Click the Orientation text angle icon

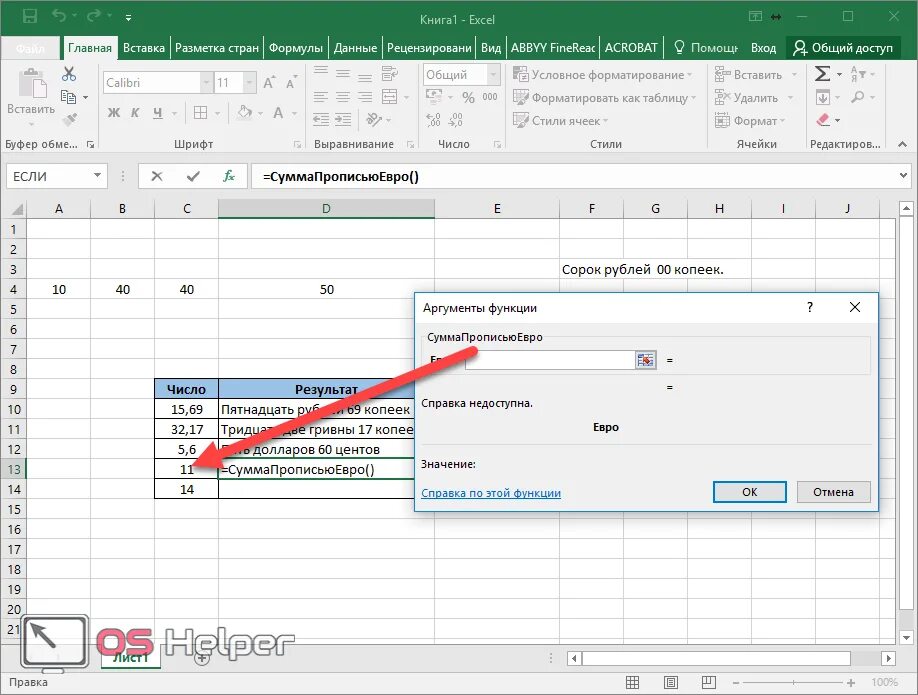click(x=374, y=119)
